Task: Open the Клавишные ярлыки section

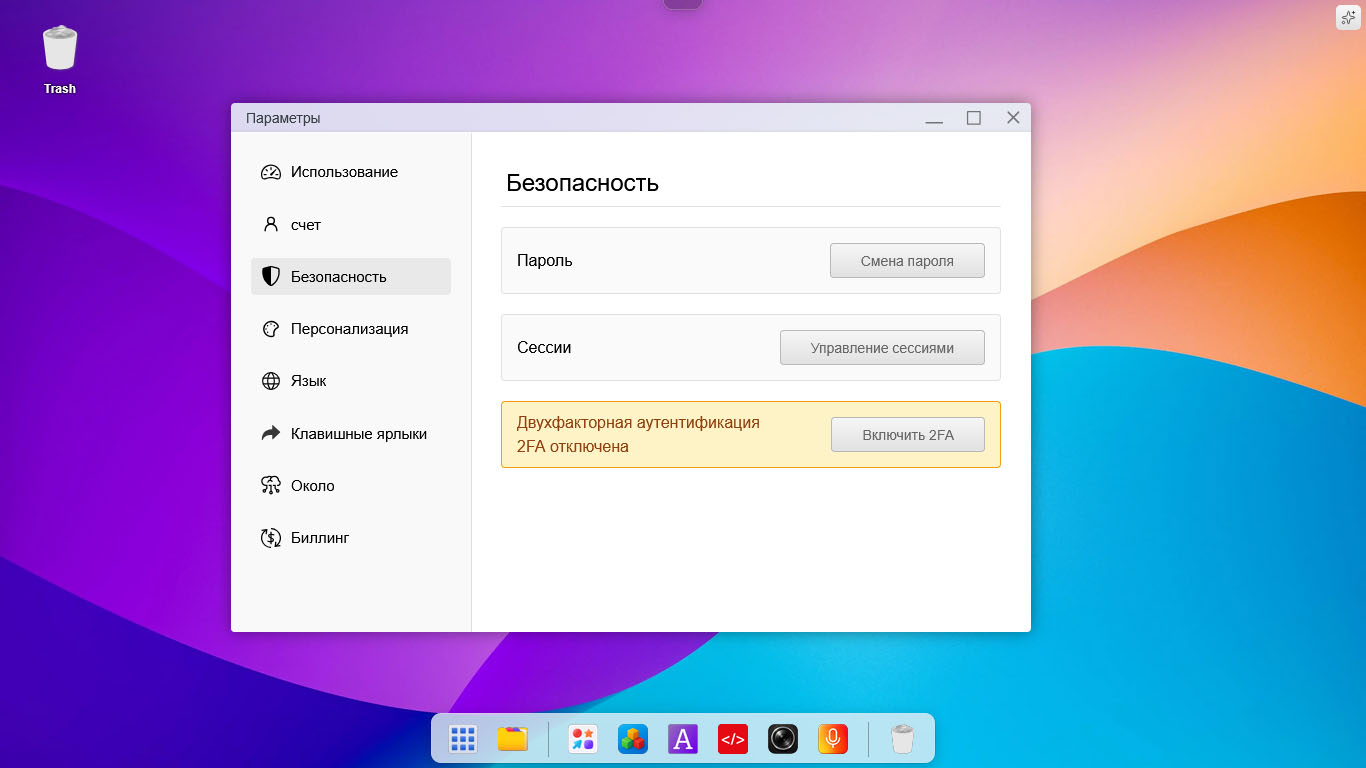Action: (x=351, y=434)
